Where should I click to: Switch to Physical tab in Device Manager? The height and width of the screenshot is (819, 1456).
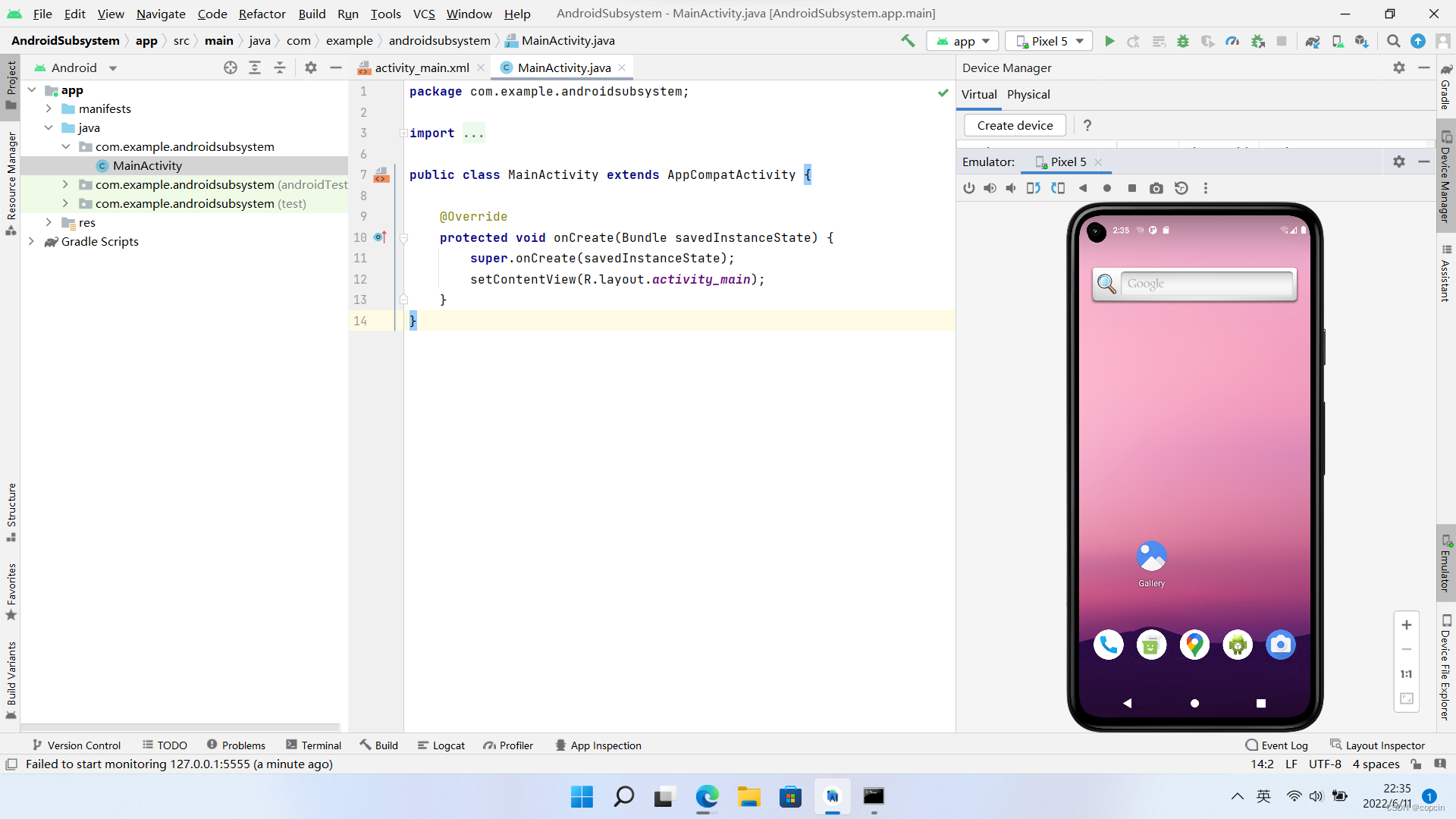click(1028, 94)
